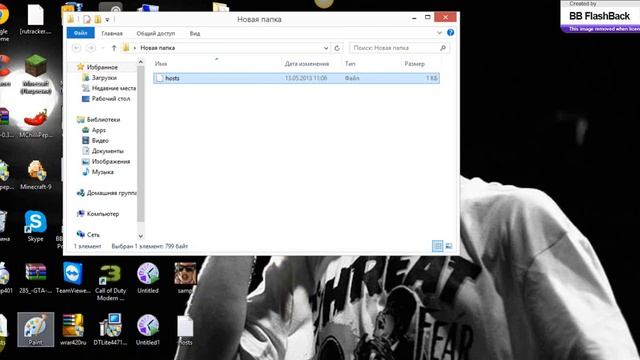The width and height of the screenshot is (640, 360).
Task: Sort by the Тип column header
Action: (x=350, y=64)
